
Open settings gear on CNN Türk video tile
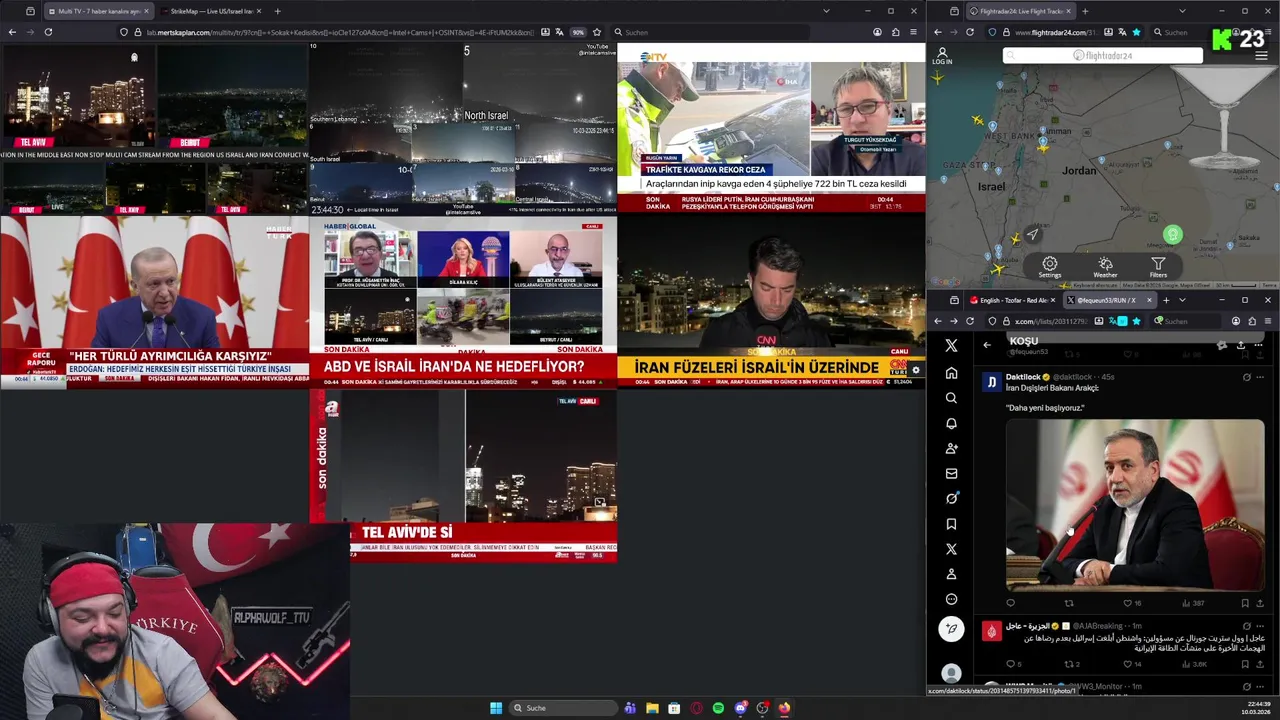pos(915,370)
